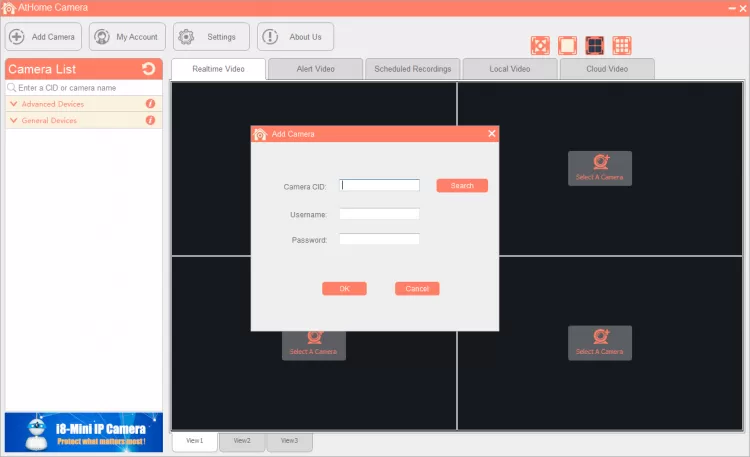Refresh the Camera List
Image resolution: width=750 pixels, height=457 pixels.
(x=149, y=69)
